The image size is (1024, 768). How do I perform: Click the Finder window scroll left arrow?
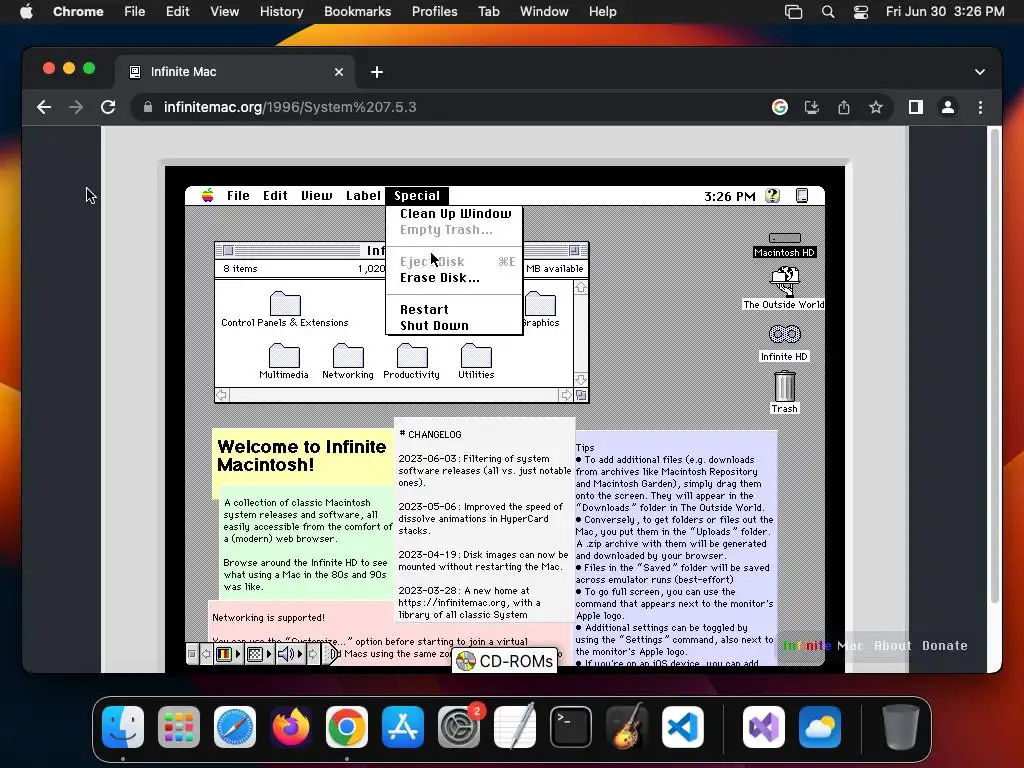click(222, 395)
